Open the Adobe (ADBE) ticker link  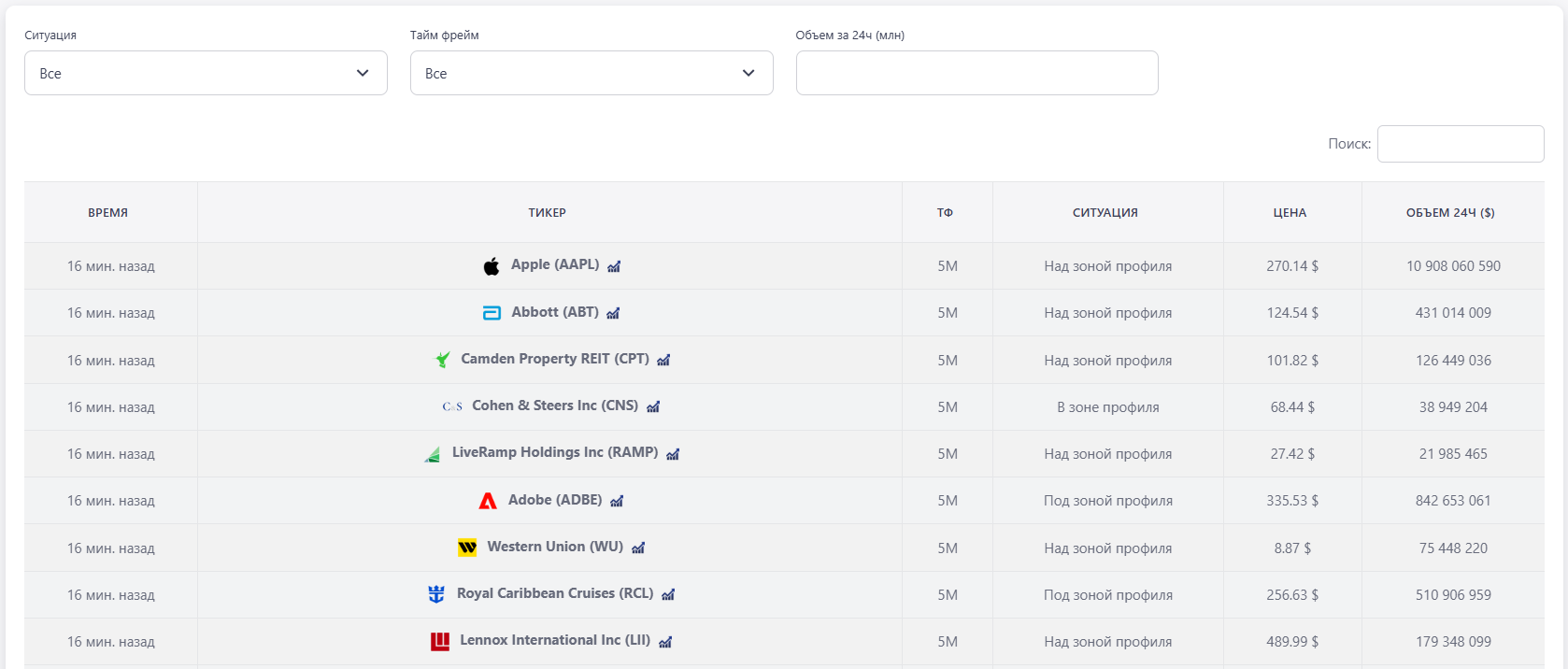point(554,500)
